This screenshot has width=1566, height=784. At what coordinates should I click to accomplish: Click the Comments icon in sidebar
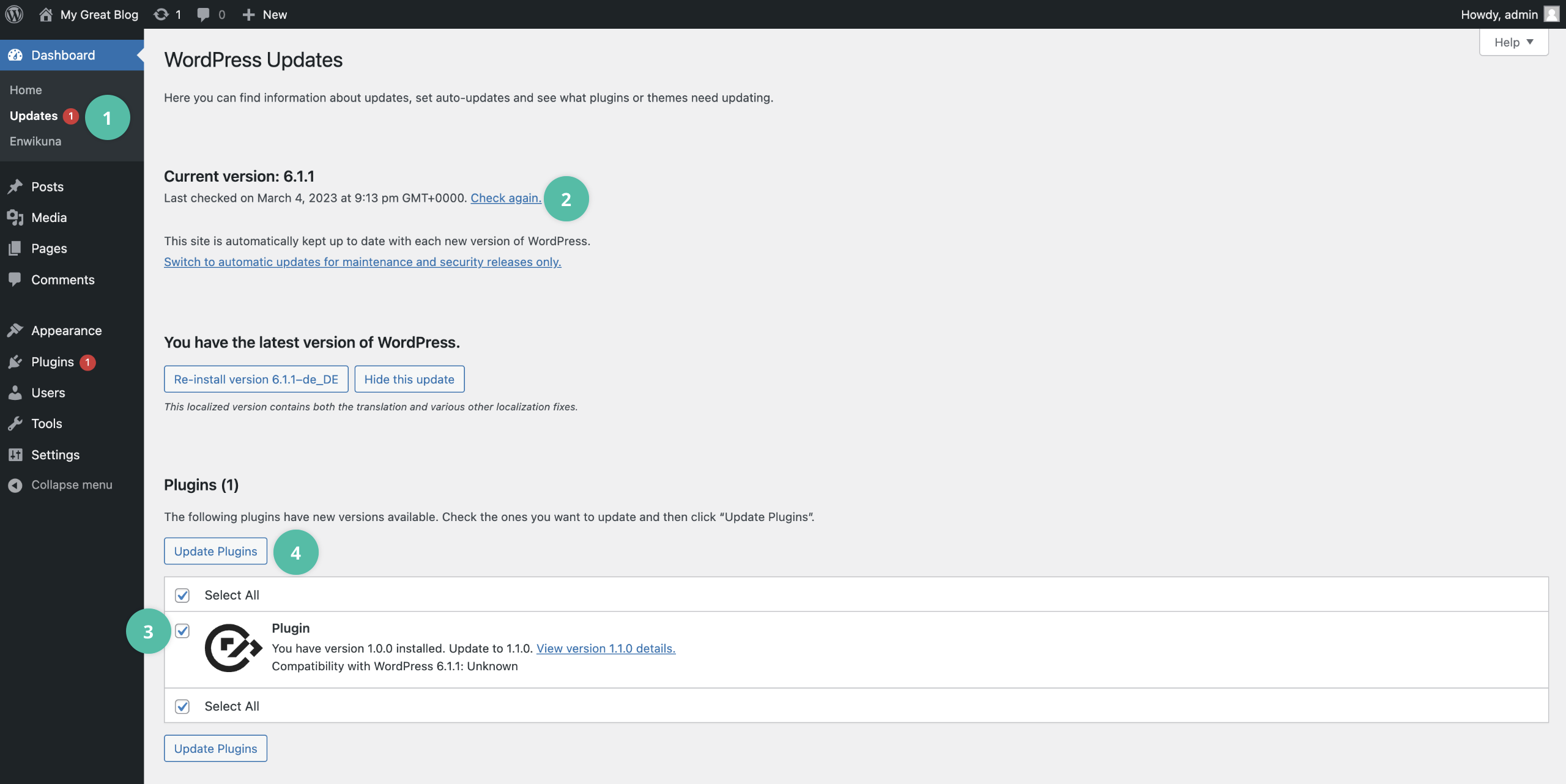[15, 279]
